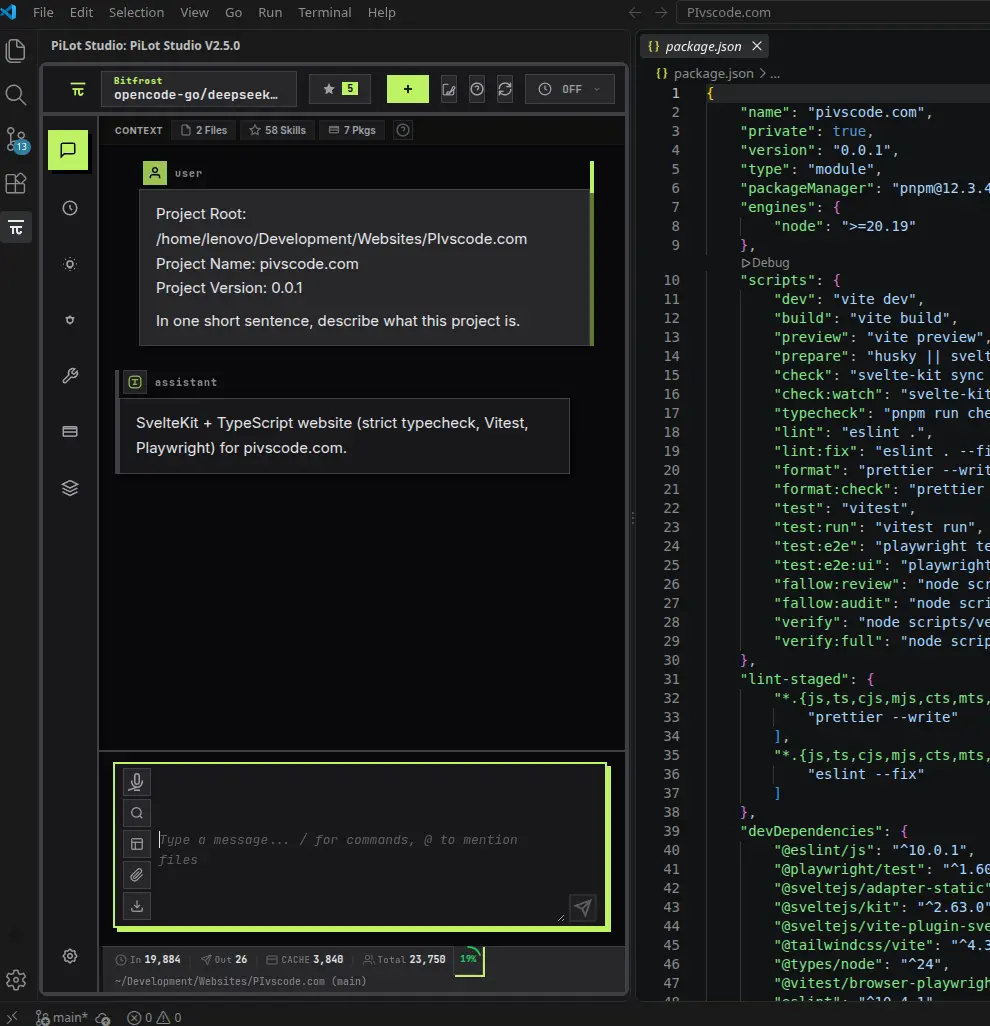The image size is (990, 1026).
Task: Click the Out 26 token count
Action: [224, 959]
